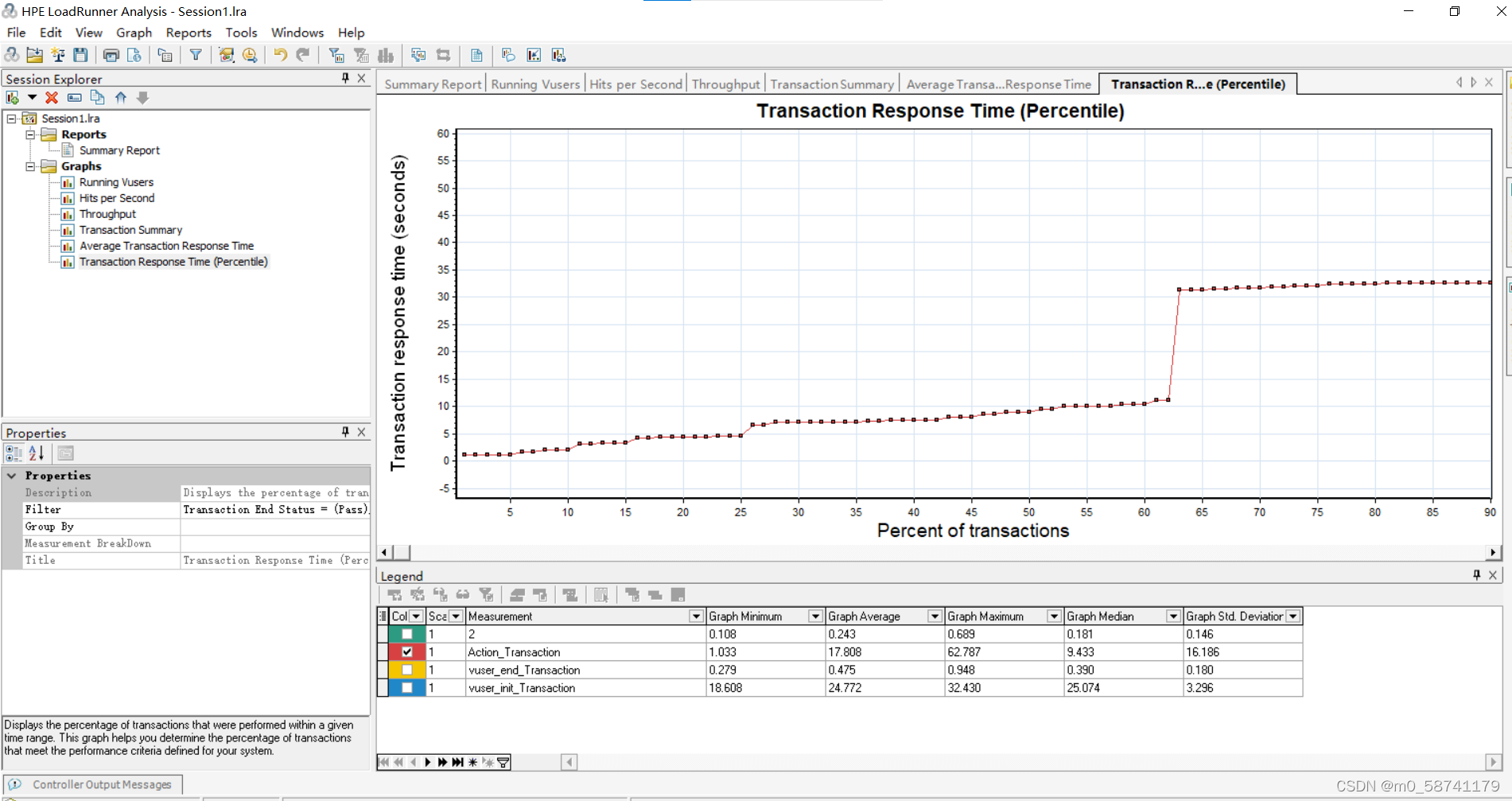Go to the last legend record
The width and height of the screenshot is (1512, 801).
pyautogui.click(x=457, y=762)
